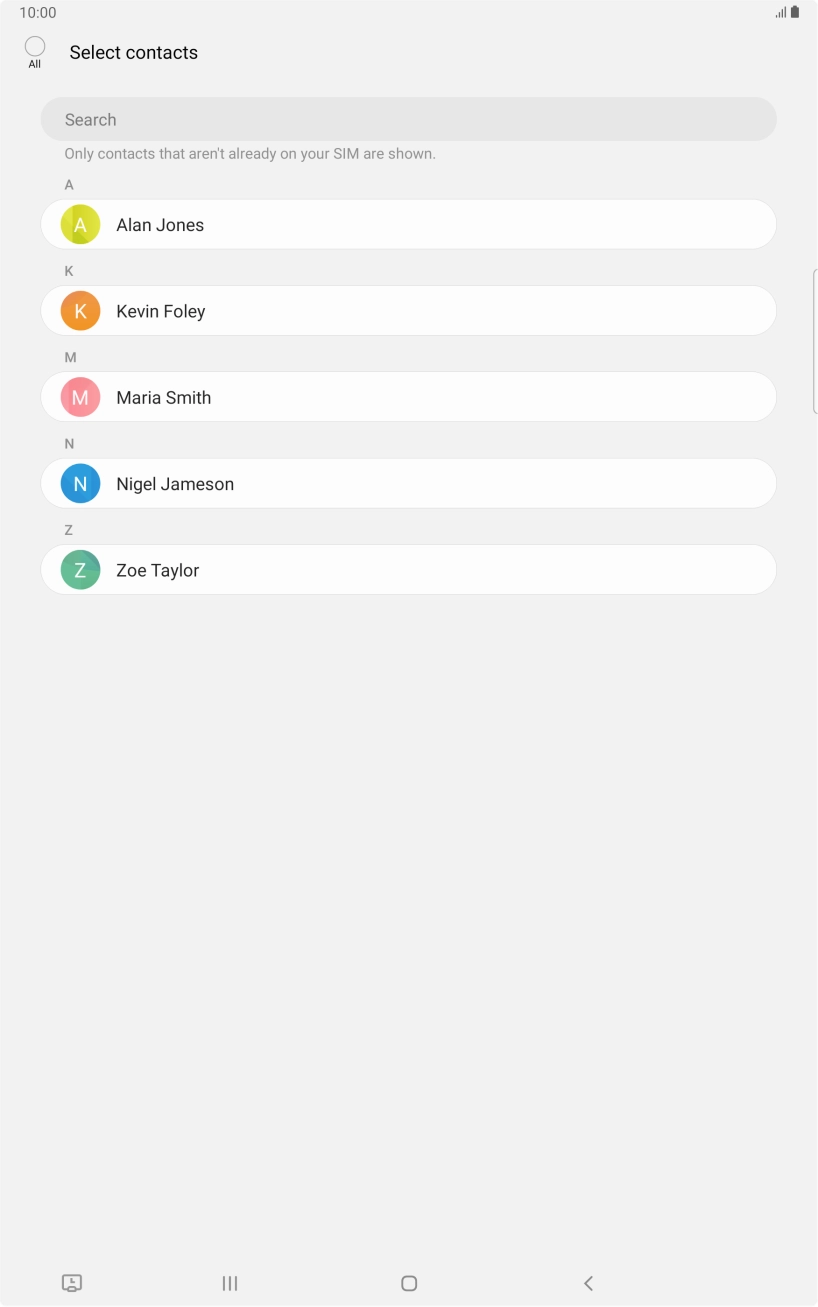Select the Maria Smith contact row
The height and width of the screenshot is (1307, 818).
pyautogui.click(x=408, y=397)
